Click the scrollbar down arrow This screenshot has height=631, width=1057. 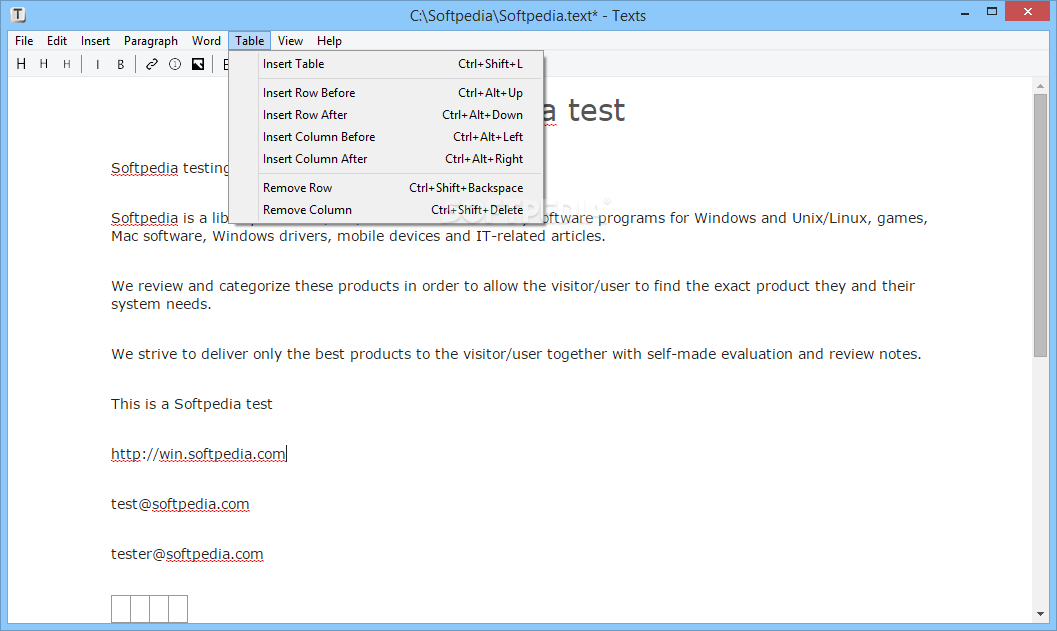click(1040, 614)
